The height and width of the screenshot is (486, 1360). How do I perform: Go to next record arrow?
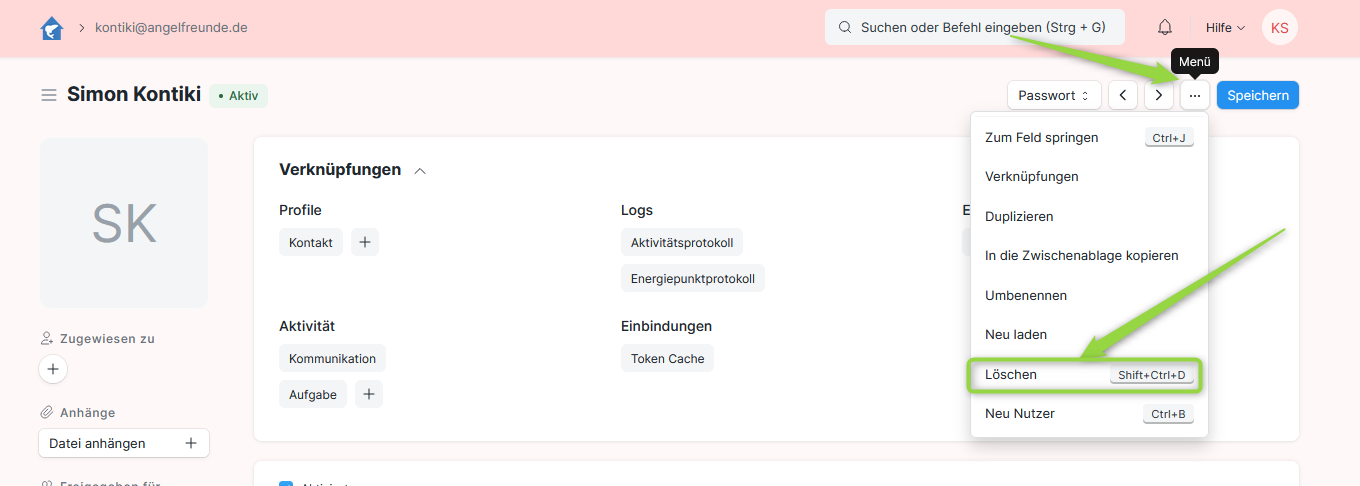point(1159,96)
